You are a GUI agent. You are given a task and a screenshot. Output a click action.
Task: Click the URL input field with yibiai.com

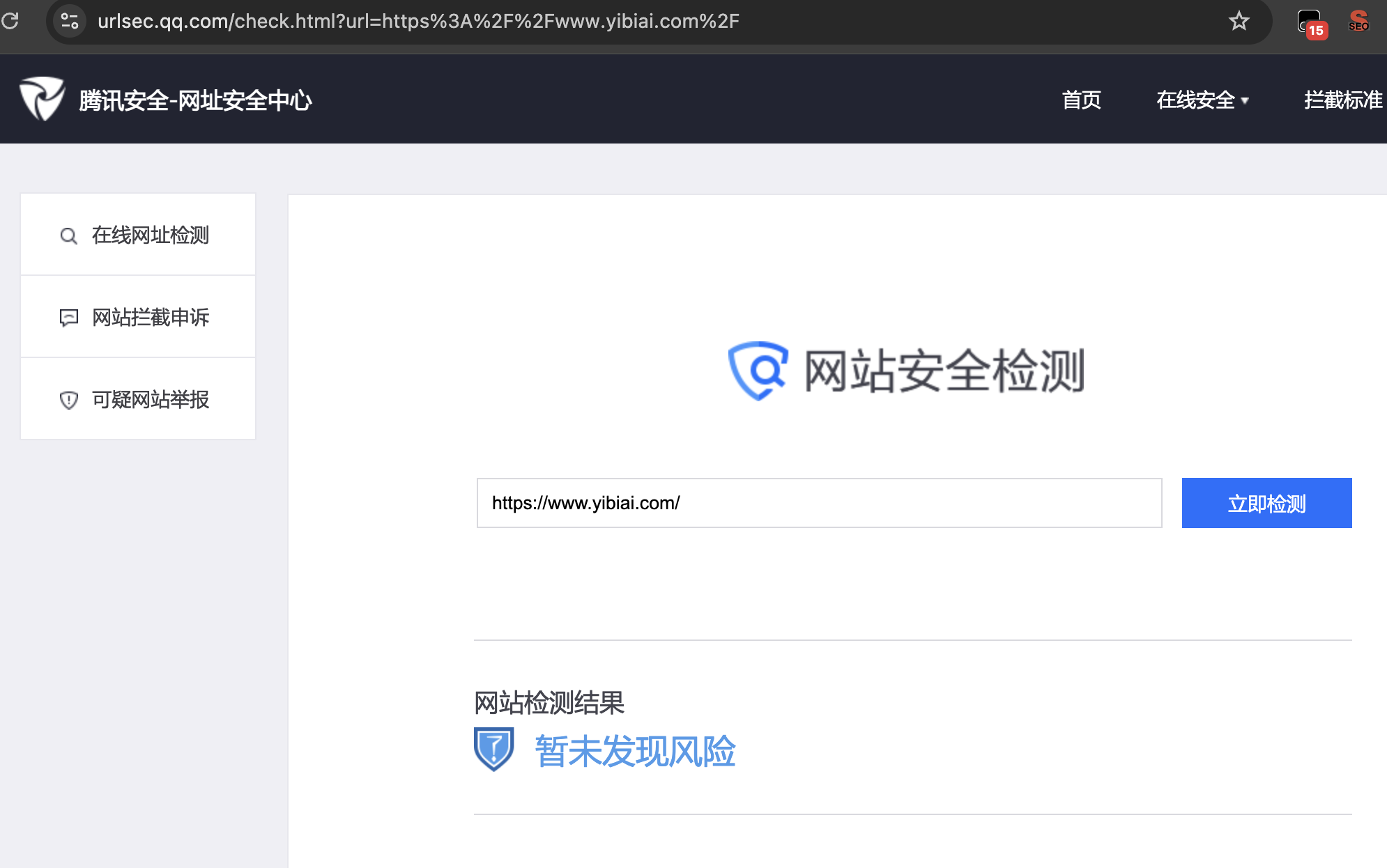coord(819,503)
